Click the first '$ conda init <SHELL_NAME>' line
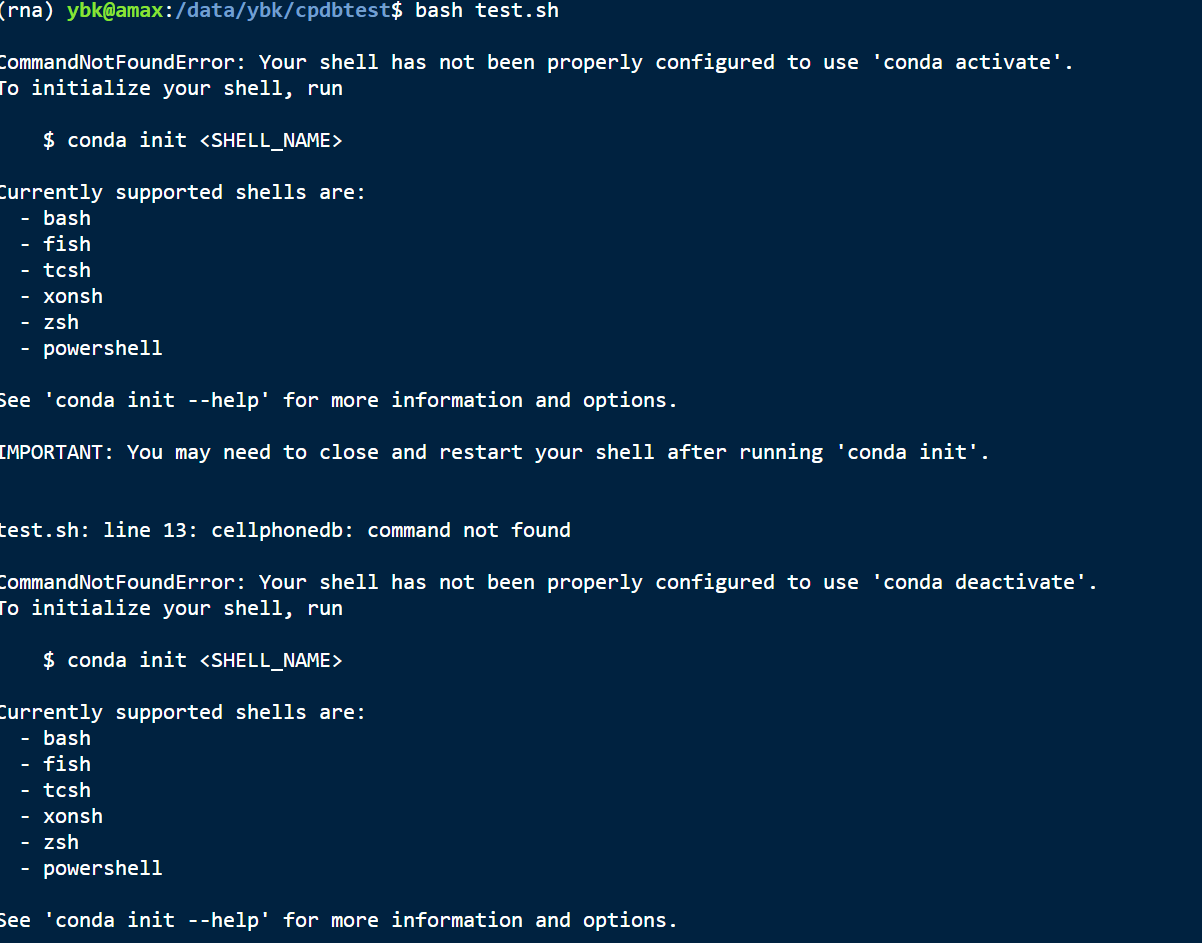The height and width of the screenshot is (943, 1202). pos(193,140)
